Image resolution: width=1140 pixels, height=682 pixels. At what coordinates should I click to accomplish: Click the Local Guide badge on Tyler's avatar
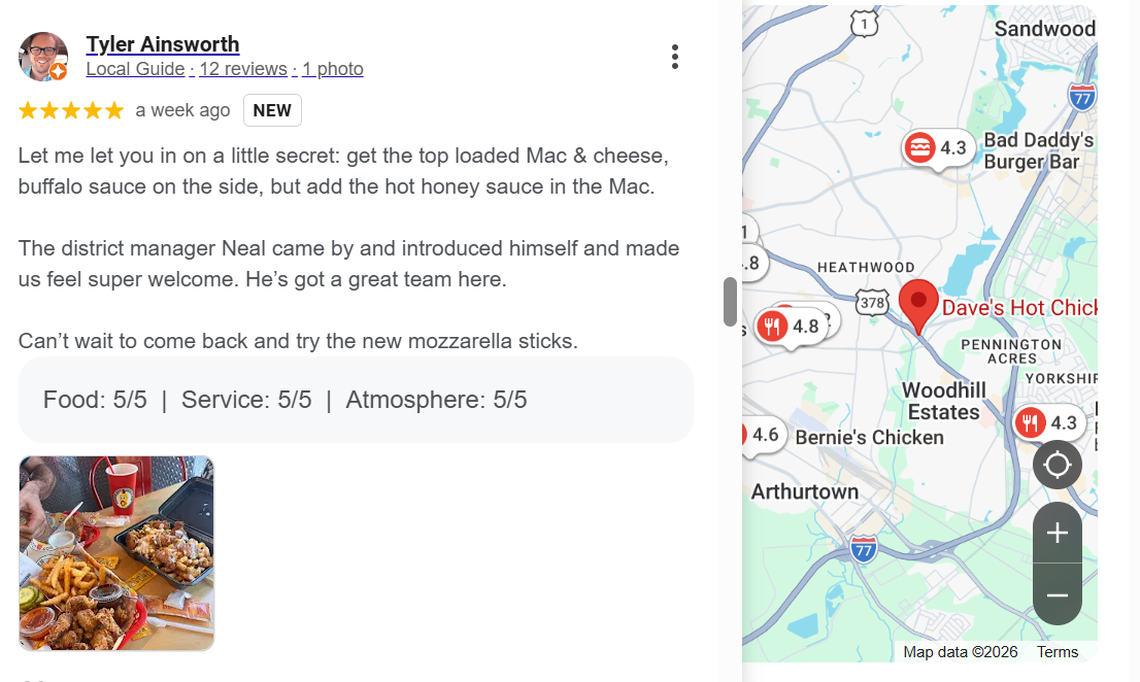click(60, 72)
